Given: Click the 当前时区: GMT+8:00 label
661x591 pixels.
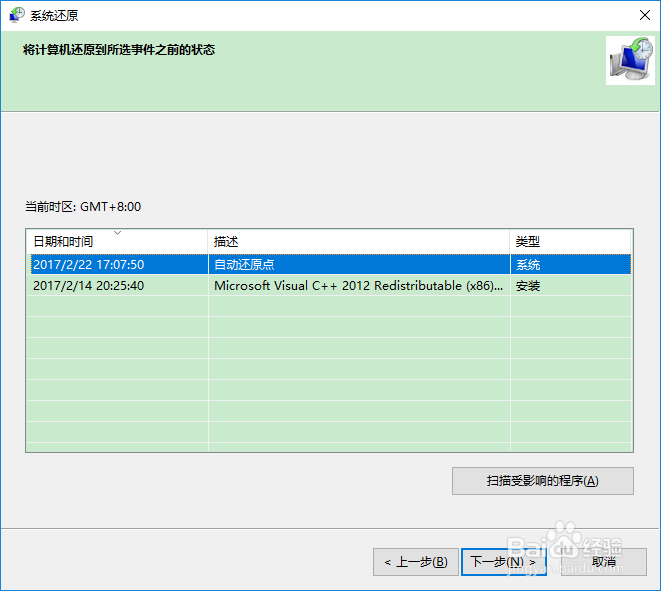Looking at the screenshot, I should click(x=83, y=207).
